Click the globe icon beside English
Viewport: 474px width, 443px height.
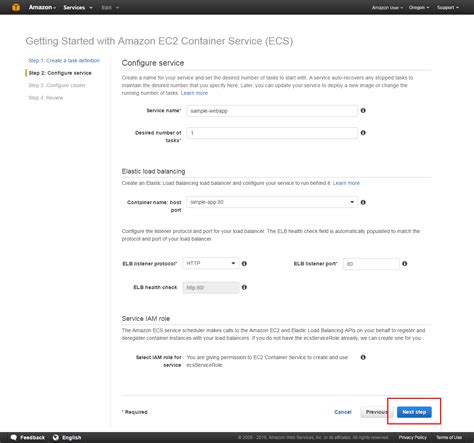coord(56,437)
